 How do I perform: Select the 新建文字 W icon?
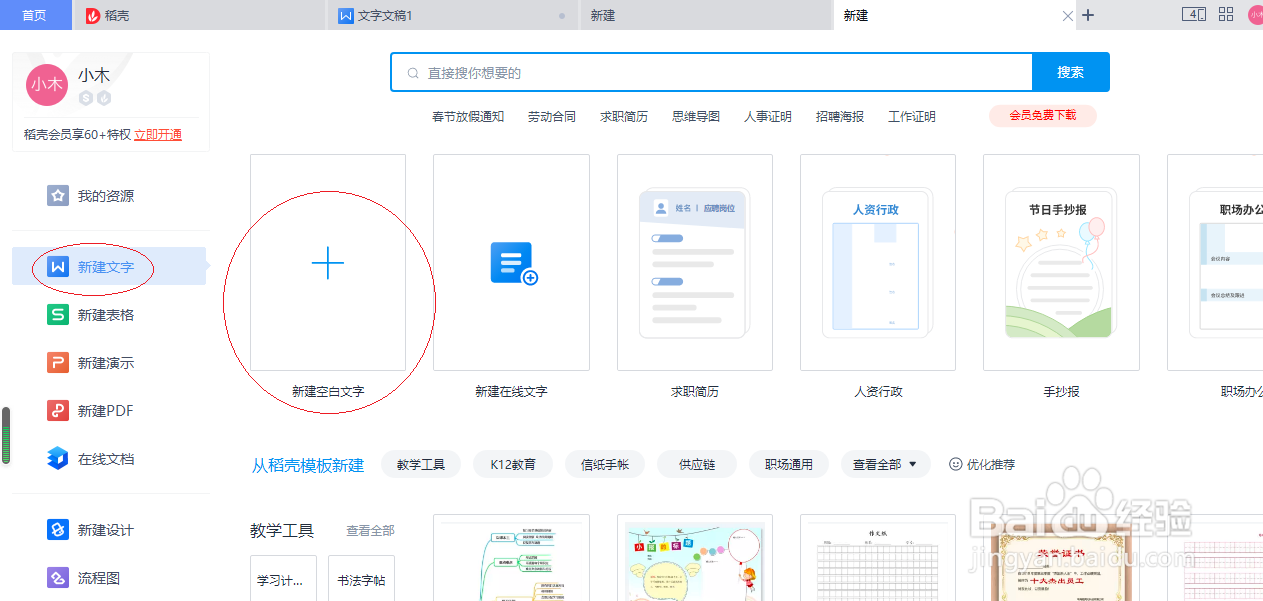coord(58,267)
